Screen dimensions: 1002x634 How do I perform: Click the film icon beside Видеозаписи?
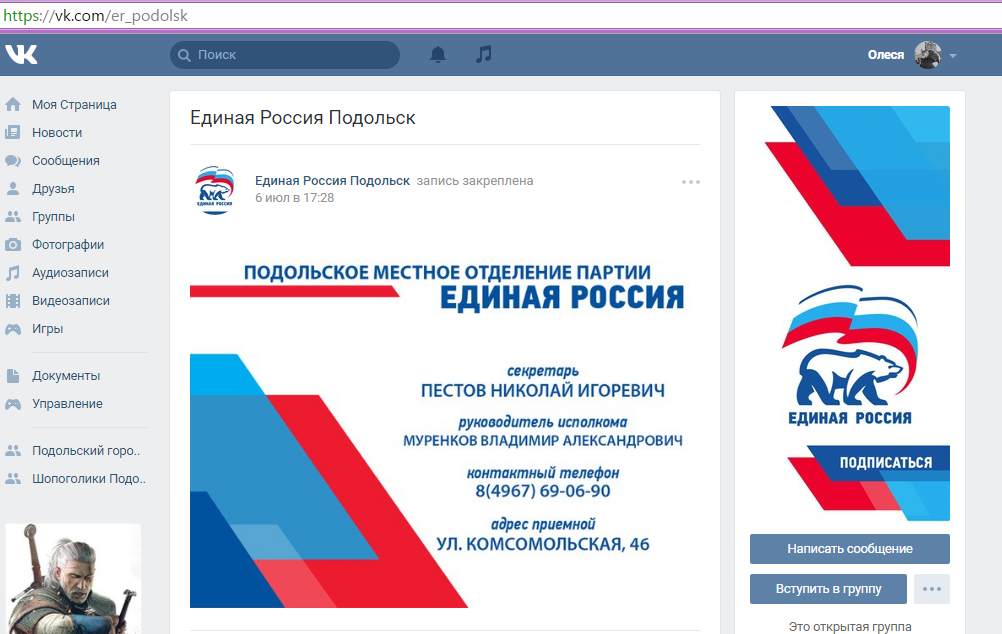pos(13,301)
